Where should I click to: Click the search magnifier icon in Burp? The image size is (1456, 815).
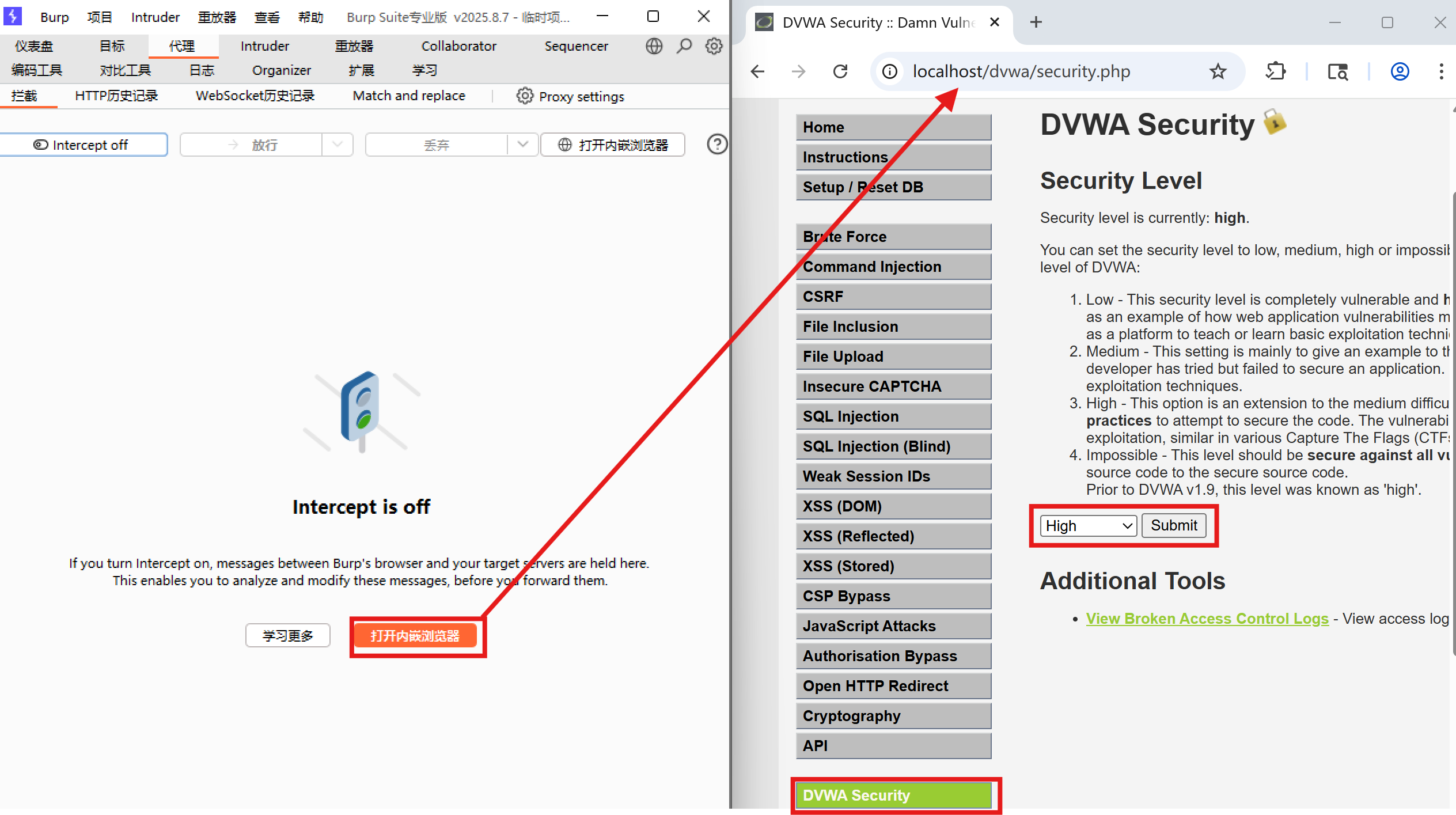[x=684, y=46]
